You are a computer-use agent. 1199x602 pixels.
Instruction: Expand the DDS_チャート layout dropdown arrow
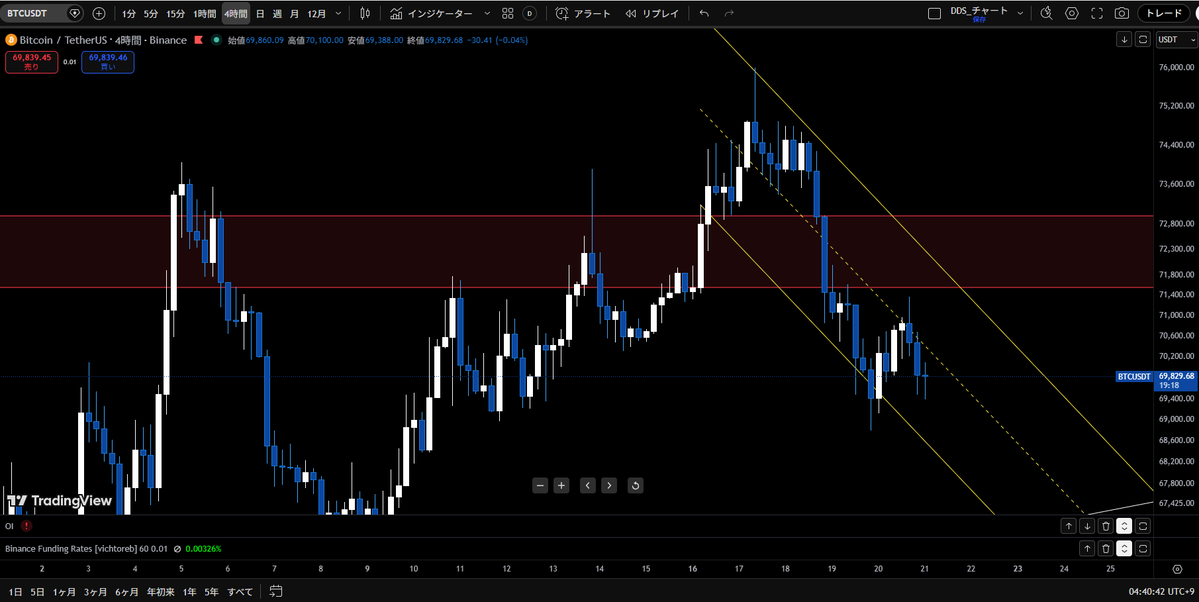(x=1020, y=14)
